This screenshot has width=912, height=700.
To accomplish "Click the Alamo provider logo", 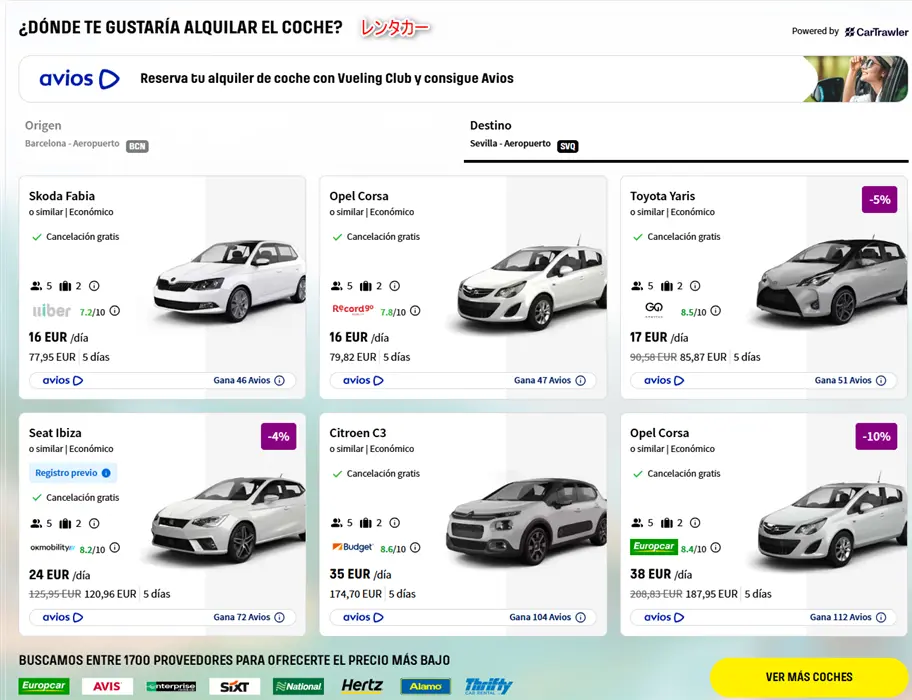I will click(x=425, y=687).
